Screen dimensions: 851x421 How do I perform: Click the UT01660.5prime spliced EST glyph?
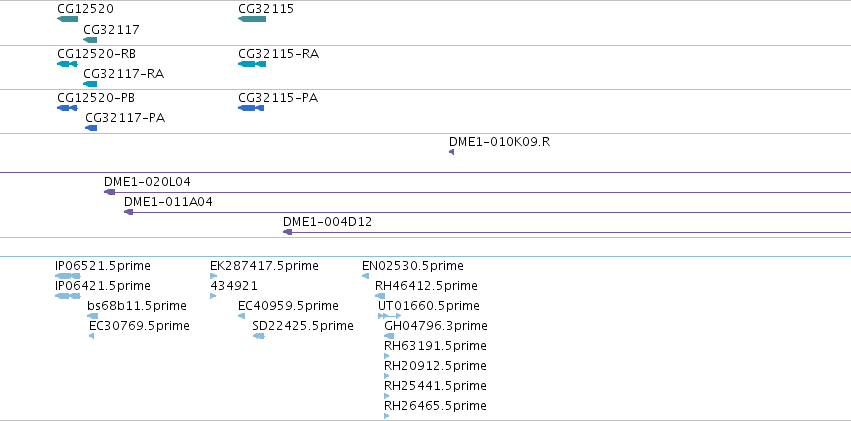click(389, 316)
